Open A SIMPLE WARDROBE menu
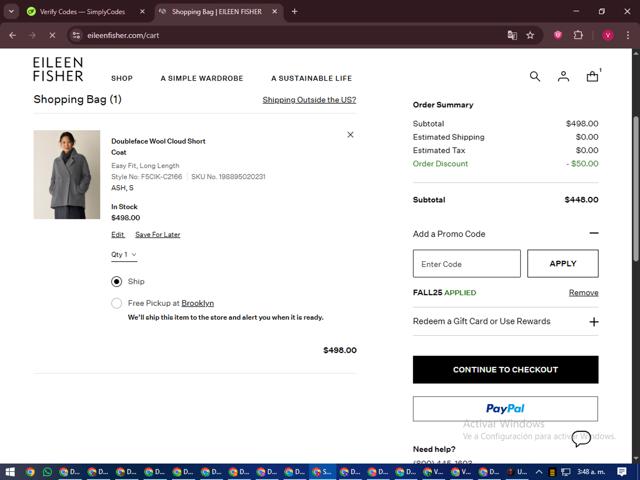 click(202, 78)
